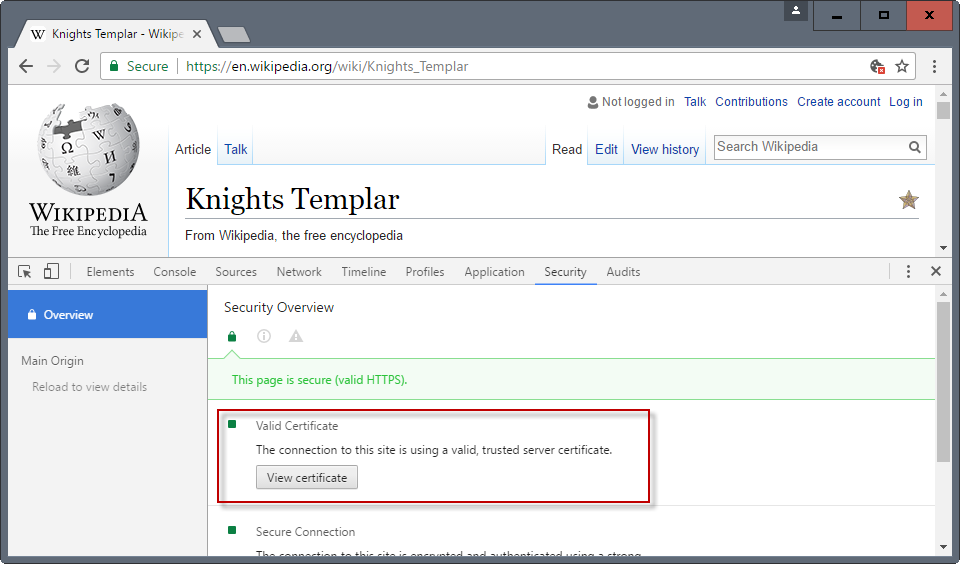Click the page scrollbar down arrow
The image size is (960, 564).
coord(943,248)
